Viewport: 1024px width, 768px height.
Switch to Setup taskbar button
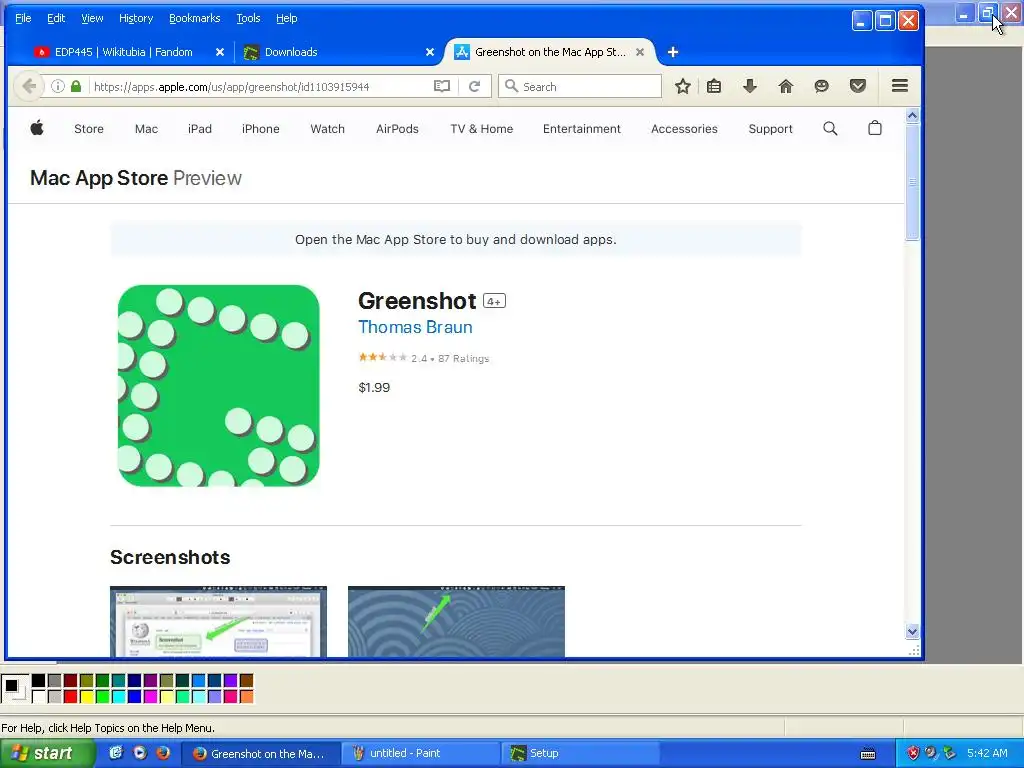point(581,753)
